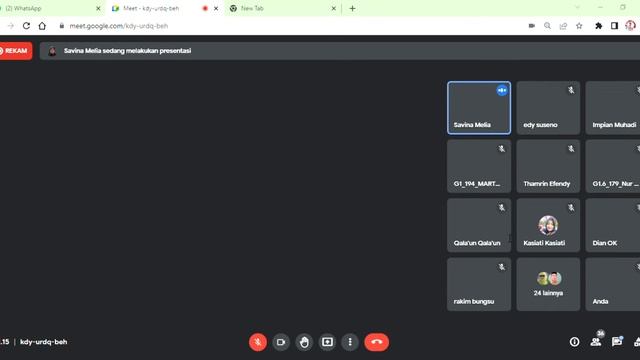Close the WhatsApp tab
The width and height of the screenshot is (640, 360).
[98, 8]
